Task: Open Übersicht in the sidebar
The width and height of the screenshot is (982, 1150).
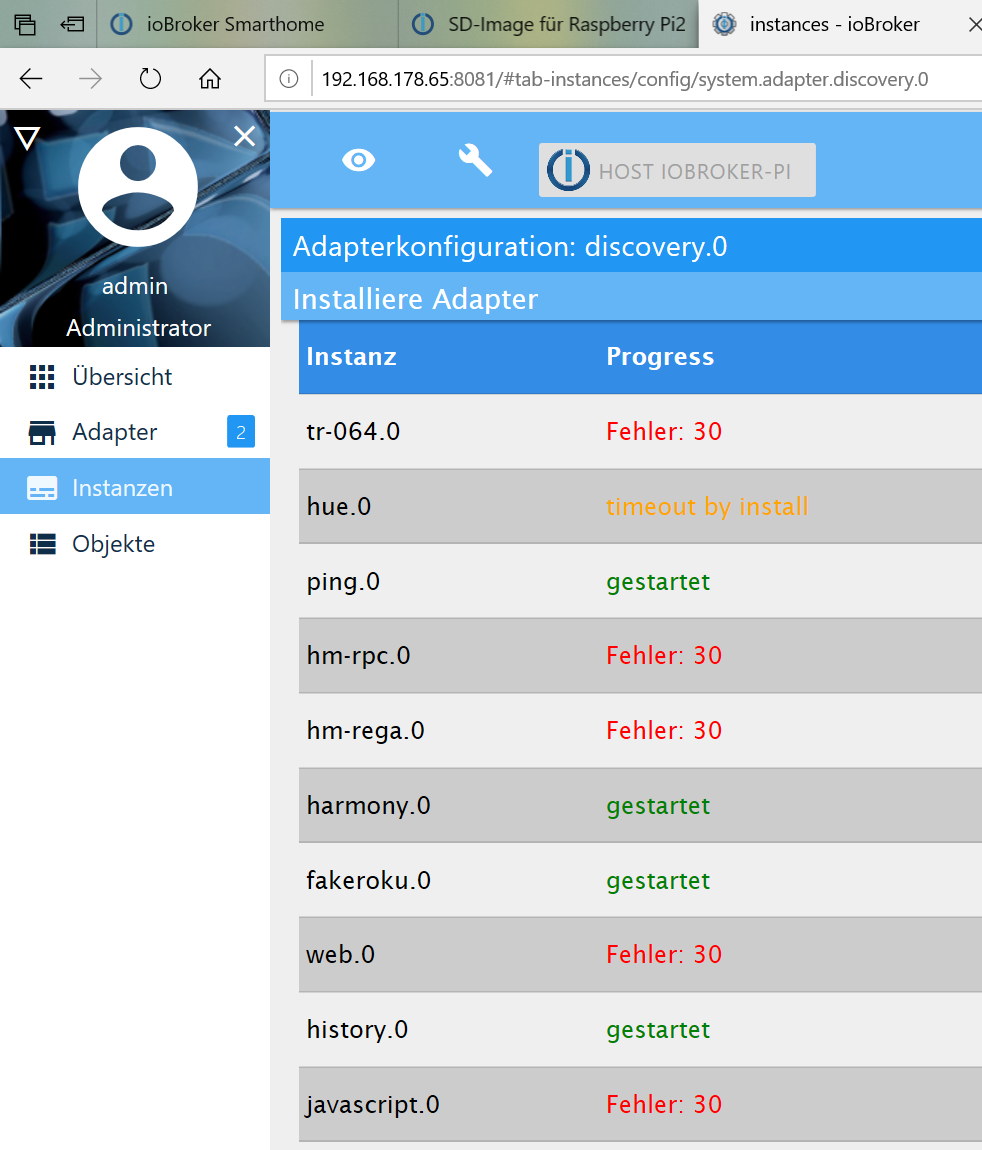Action: point(135,376)
